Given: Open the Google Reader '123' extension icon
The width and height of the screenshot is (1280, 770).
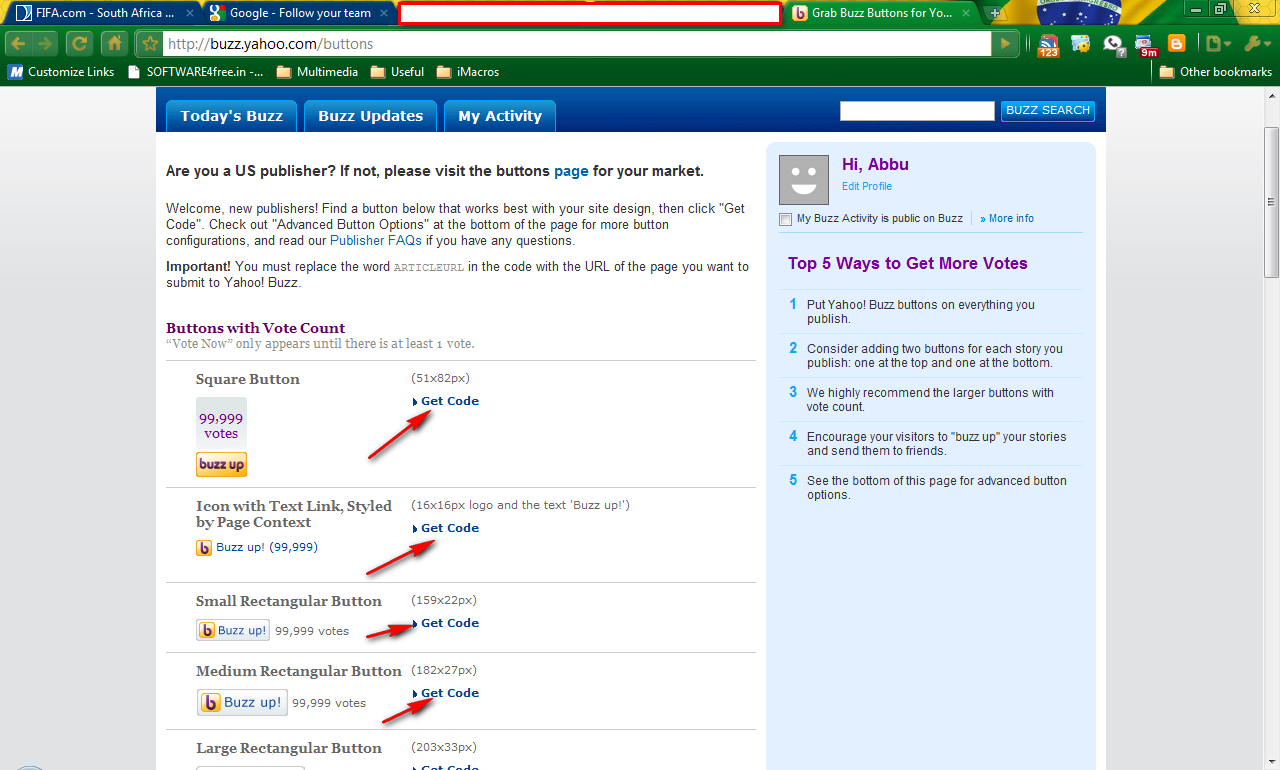Looking at the screenshot, I should click(1048, 44).
